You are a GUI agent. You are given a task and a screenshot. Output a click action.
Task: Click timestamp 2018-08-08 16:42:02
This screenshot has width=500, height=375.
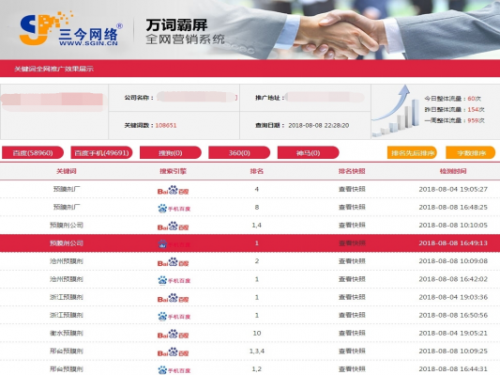coord(453,279)
